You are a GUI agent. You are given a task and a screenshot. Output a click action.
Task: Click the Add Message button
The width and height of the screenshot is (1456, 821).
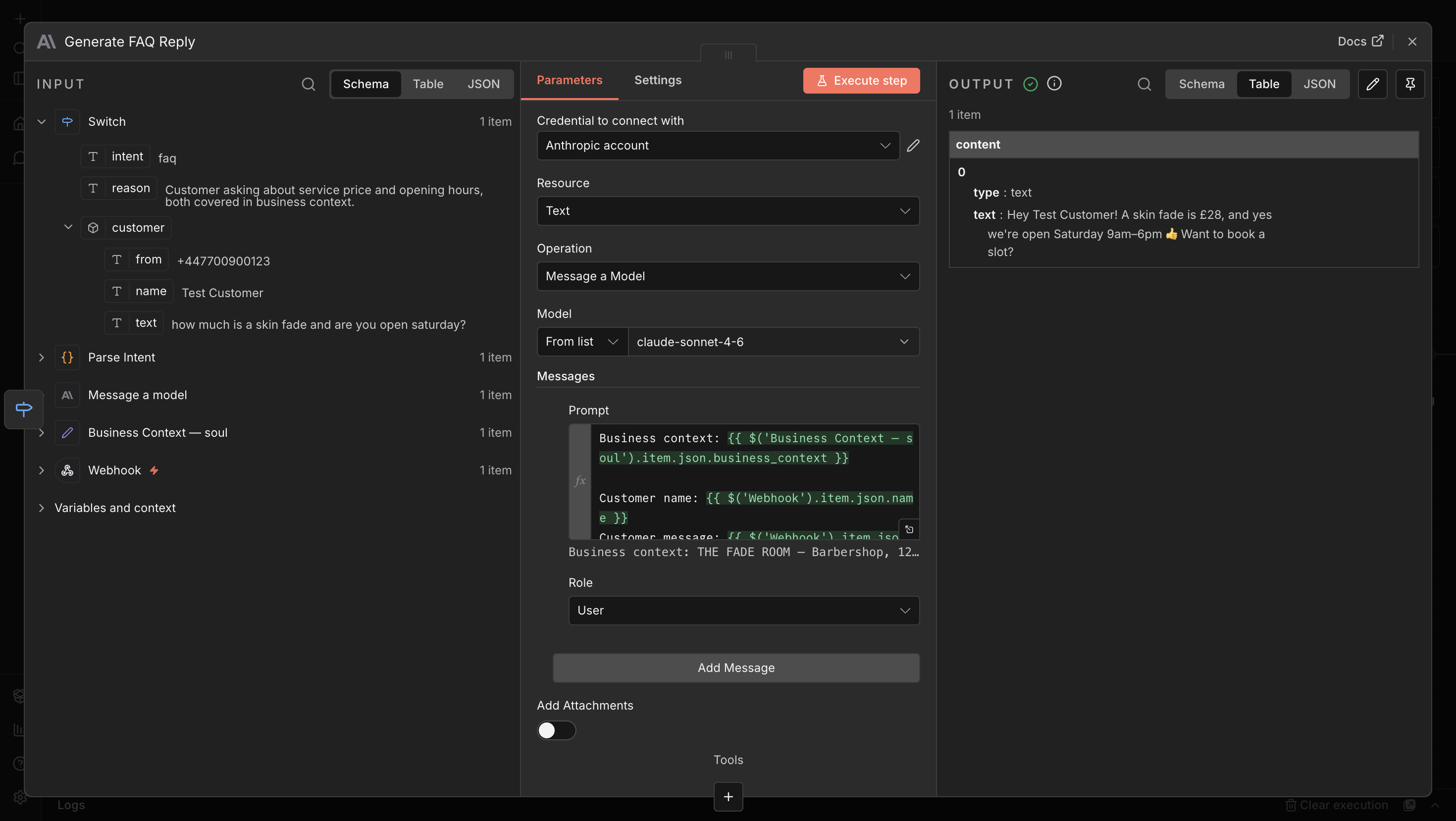pyautogui.click(x=736, y=668)
